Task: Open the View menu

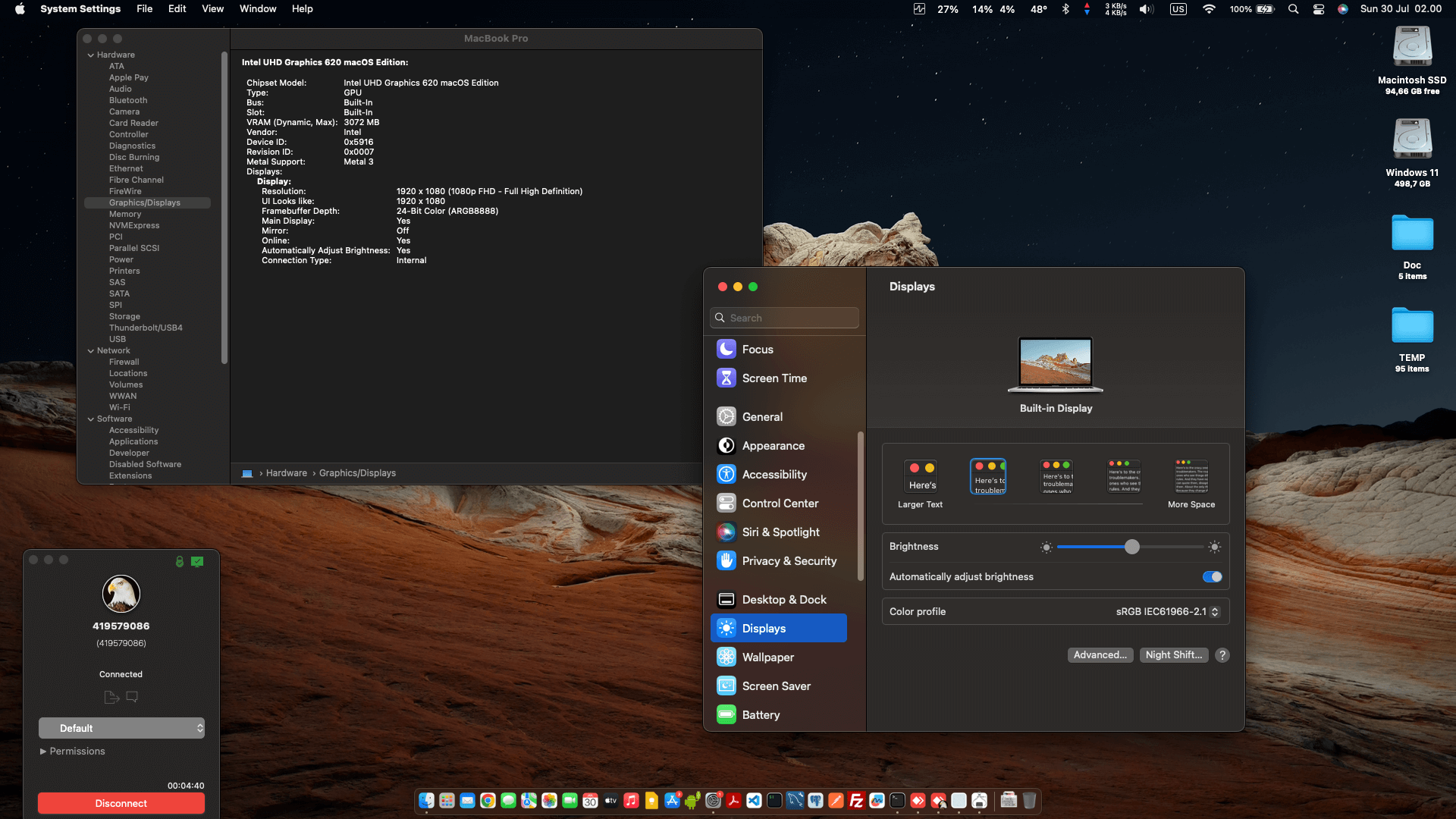Action: [x=212, y=9]
